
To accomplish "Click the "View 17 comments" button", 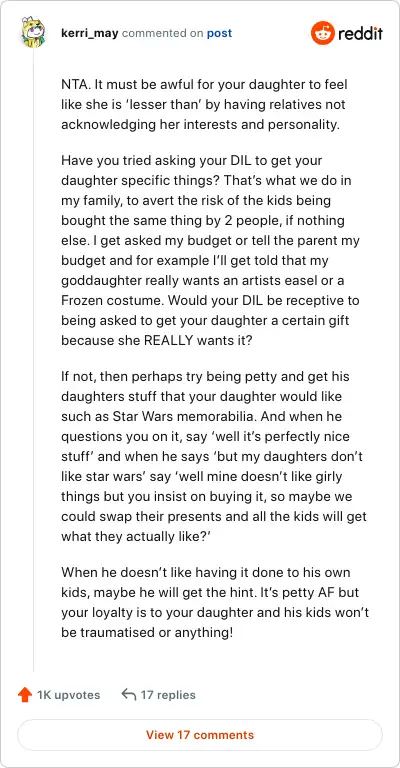I will click(x=200, y=735).
